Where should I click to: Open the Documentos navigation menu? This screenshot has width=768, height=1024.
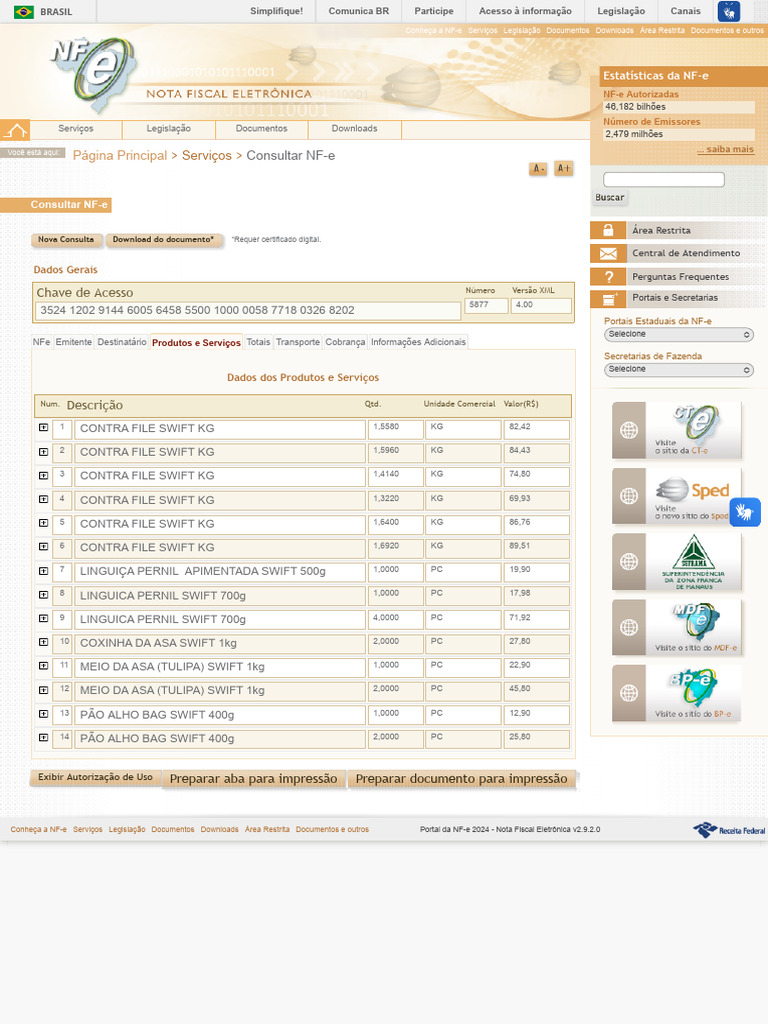(261, 129)
